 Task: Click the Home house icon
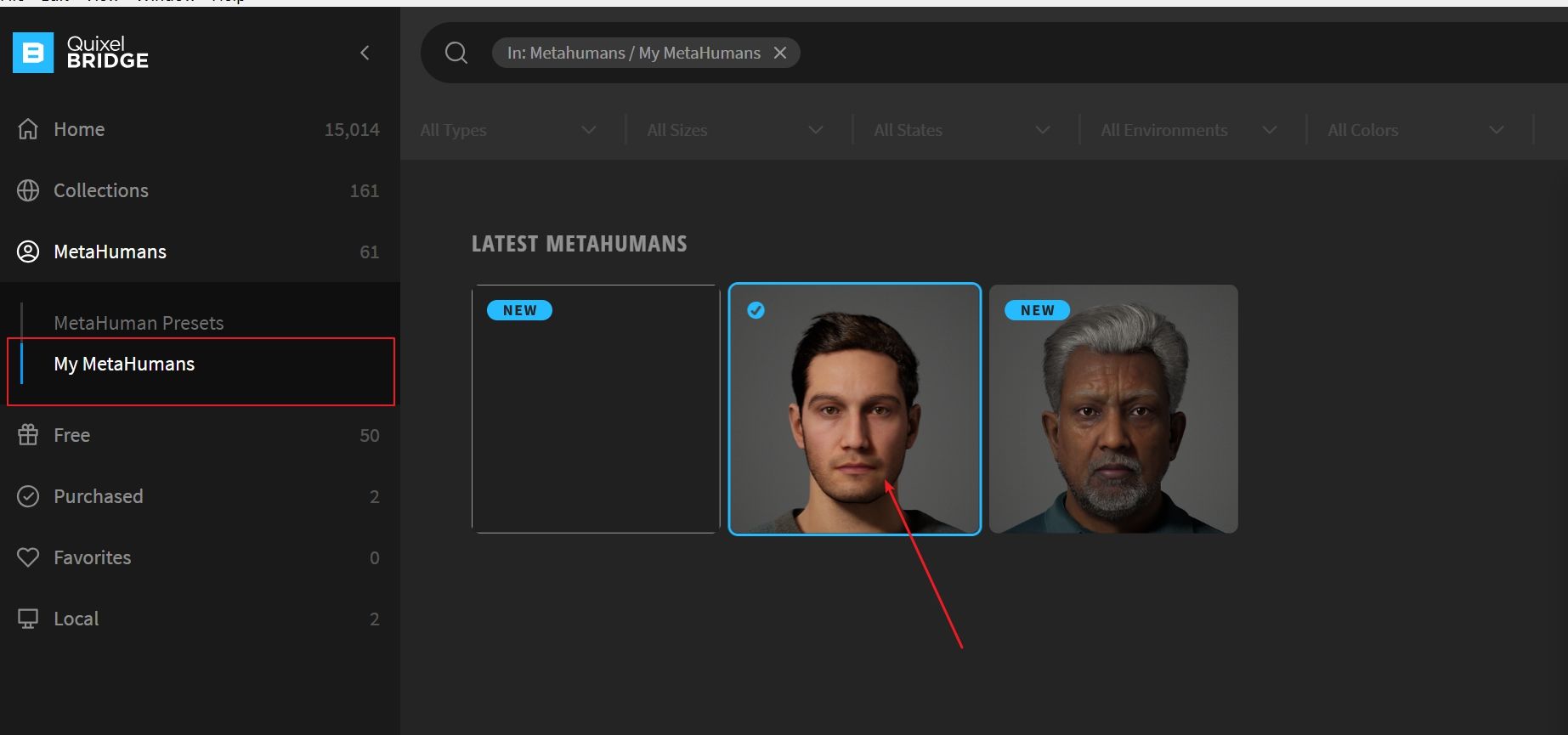[28, 129]
